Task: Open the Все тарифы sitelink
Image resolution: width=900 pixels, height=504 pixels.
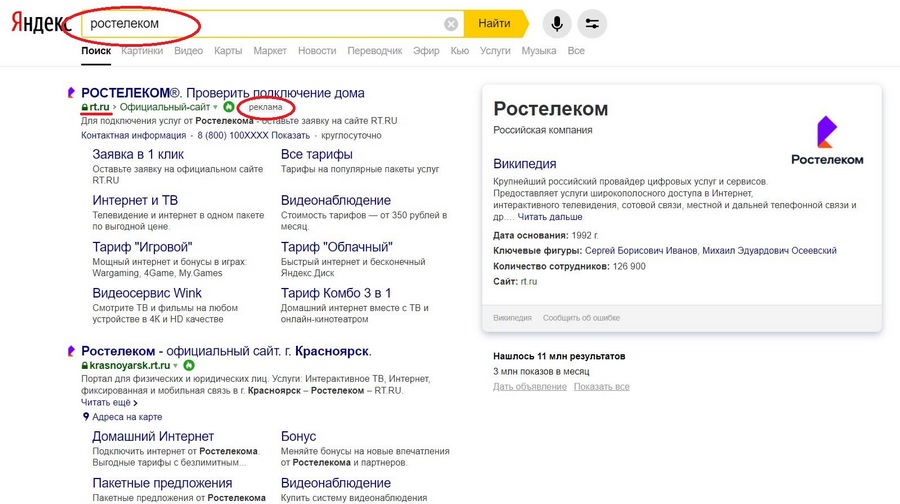Action: (x=316, y=154)
